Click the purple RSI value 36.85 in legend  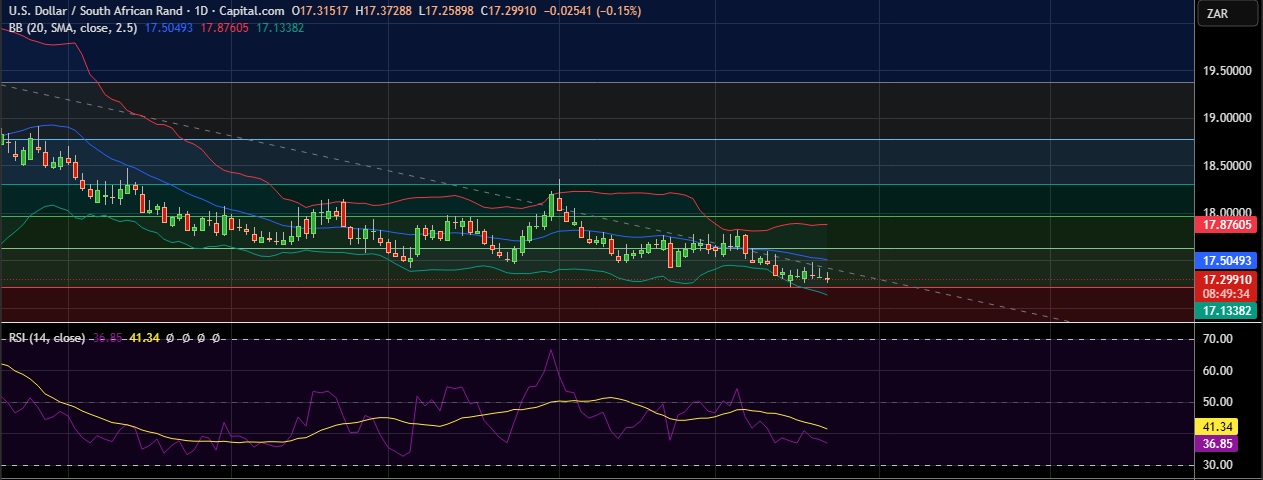coord(108,338)
